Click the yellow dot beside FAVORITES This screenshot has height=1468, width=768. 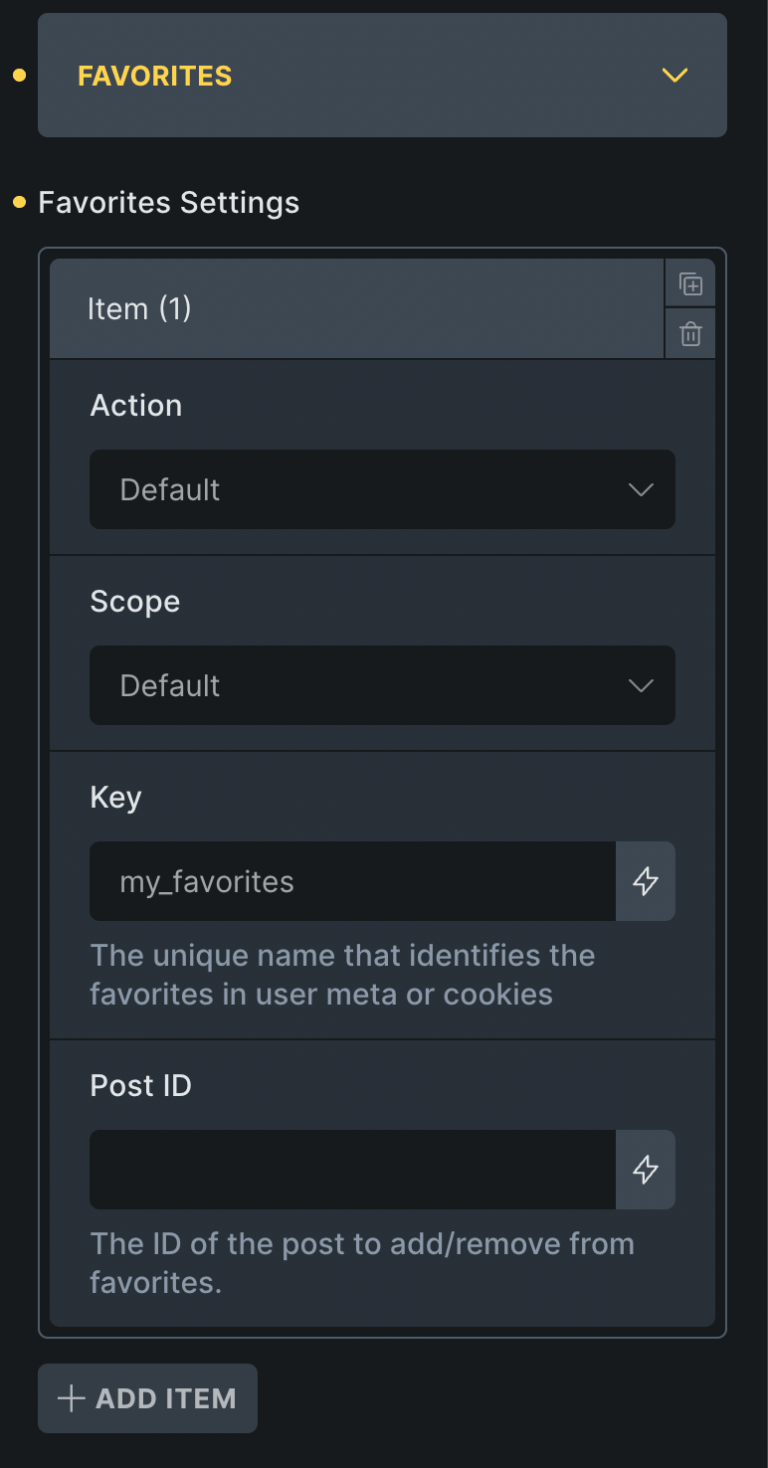click(x=17, y=75)
